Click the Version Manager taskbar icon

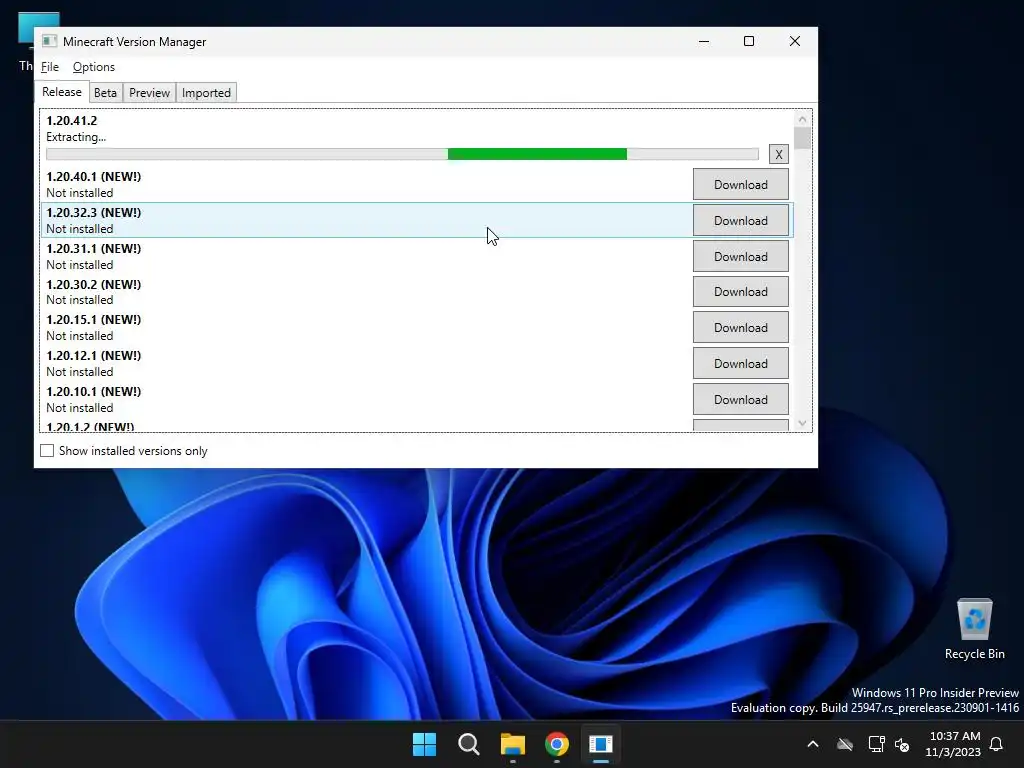(x=601, y=744)
